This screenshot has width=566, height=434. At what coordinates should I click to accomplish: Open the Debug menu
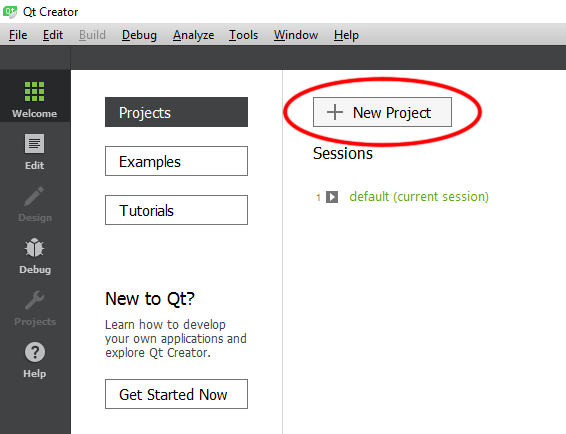(139, 35)
